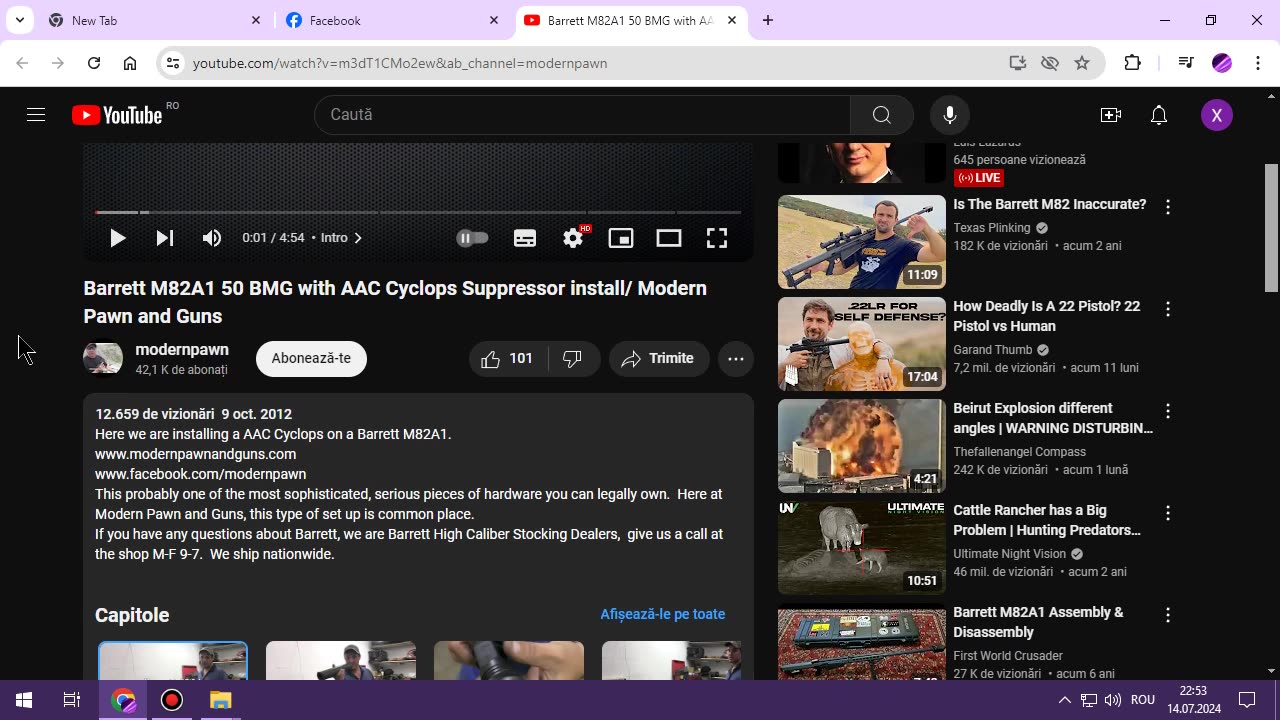
Task: View site information icon in address bar
Action: tap(173, 63)
